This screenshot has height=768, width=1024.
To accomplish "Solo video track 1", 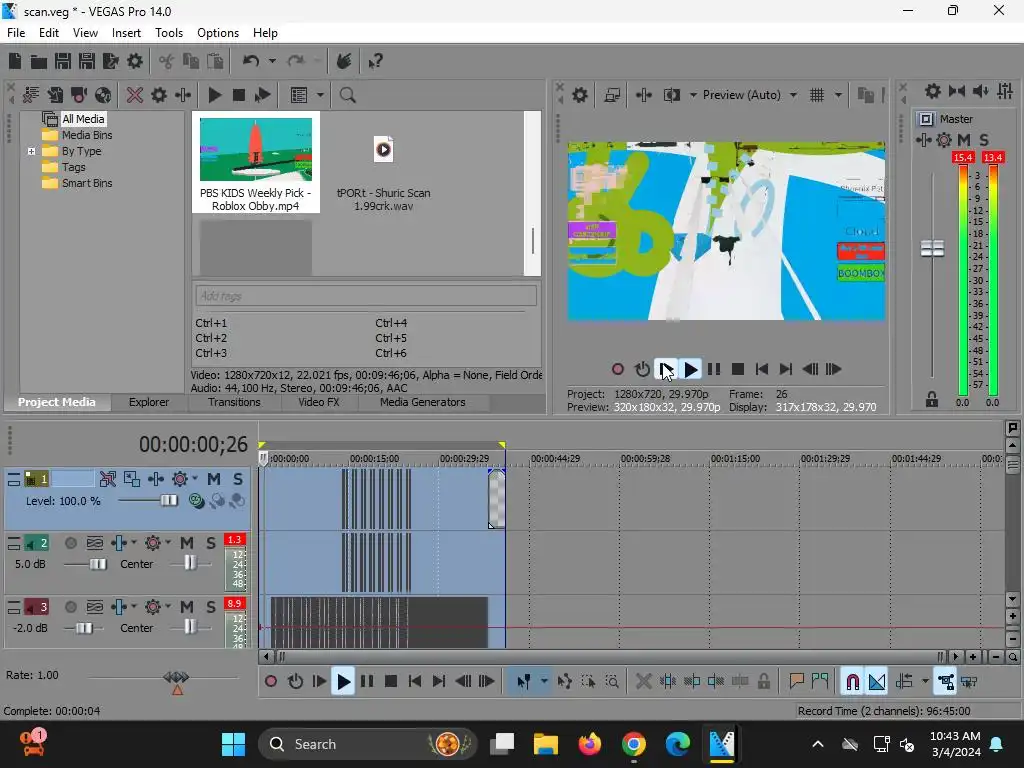I will tap(238, 479).
